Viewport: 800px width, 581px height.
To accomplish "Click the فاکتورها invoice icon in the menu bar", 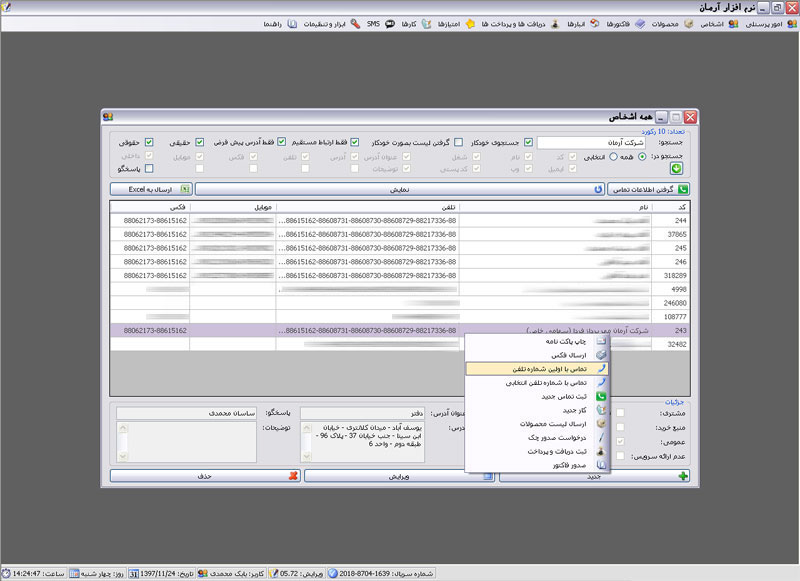I will click(x=640, y=24).
